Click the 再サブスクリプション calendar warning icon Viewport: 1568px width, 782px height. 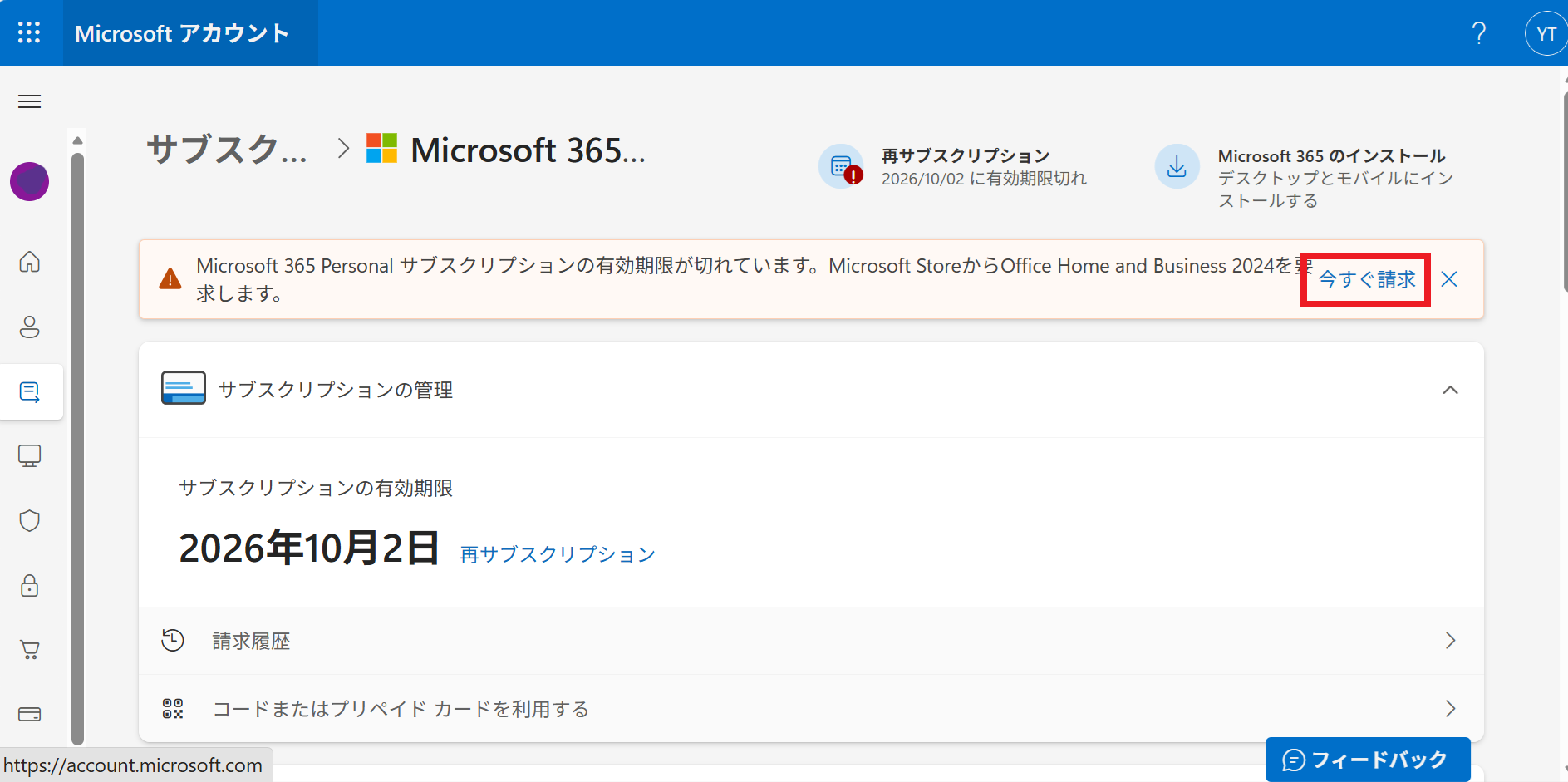pyautogui.click(x=842, y=166)
